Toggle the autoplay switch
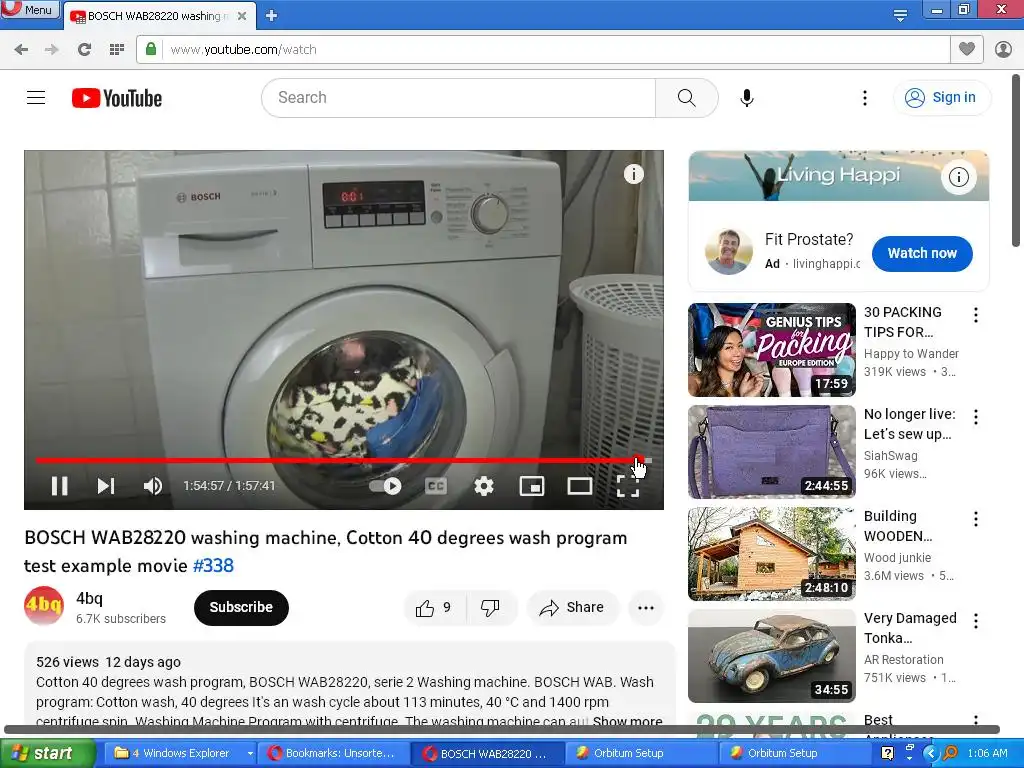The image size is (1024, 768). coord(385,486)
